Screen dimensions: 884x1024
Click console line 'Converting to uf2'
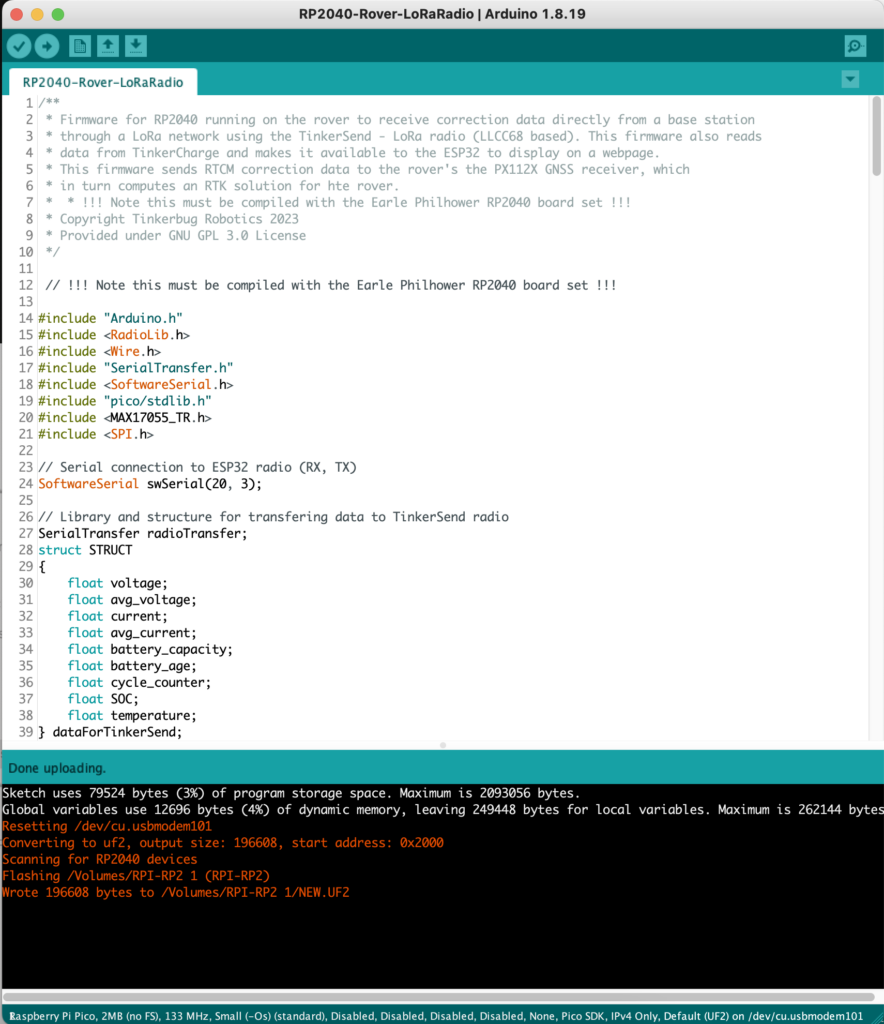coord(223,843)
